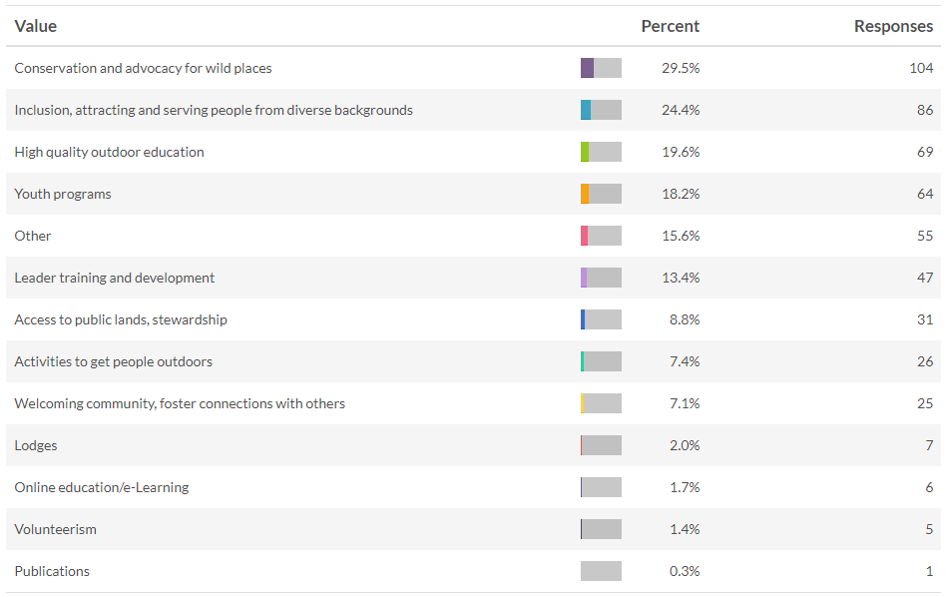This screenshot has width=949, height=597.
Task: Click the Welcoming community row label
Action: click(180, 403)
